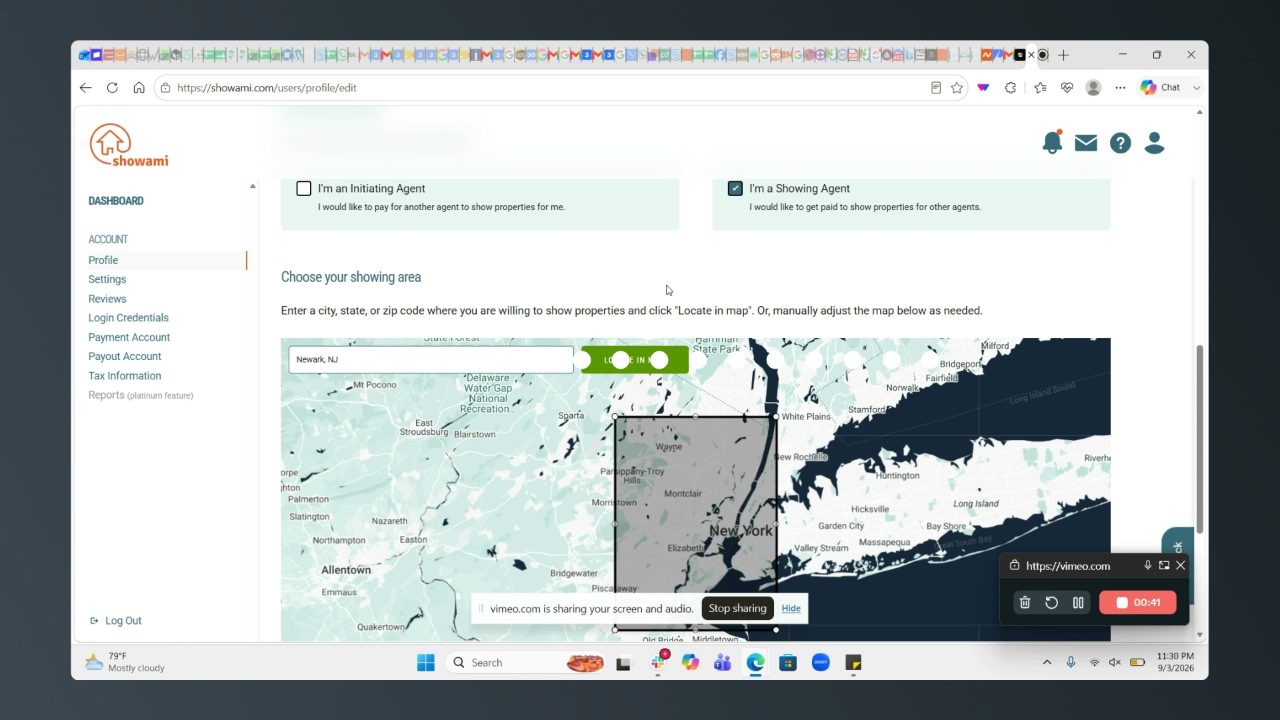Go to the Dashboard link
Image resolution: width=1280 pixels, height=720 pixels.
[x=116, y=201]
